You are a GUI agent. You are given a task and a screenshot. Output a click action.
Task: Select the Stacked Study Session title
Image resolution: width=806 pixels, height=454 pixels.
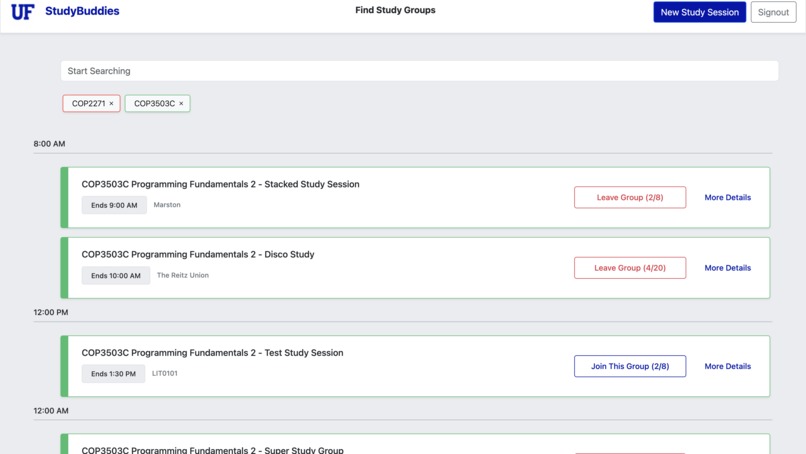coord(220,184)
